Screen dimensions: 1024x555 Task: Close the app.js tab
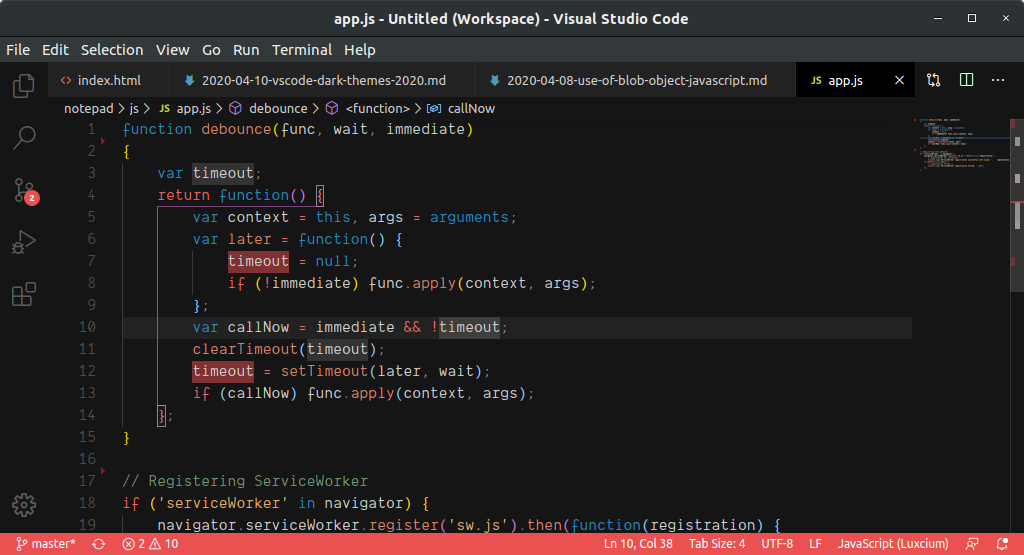point(899,80)
